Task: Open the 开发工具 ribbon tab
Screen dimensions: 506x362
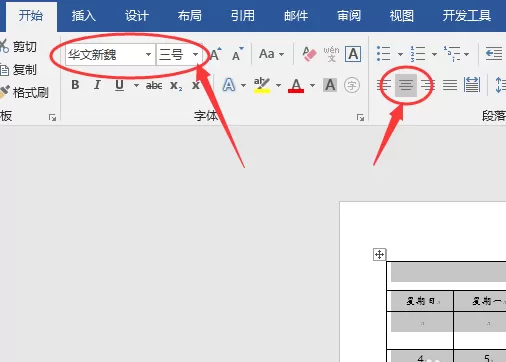Action: coord(467,16)
